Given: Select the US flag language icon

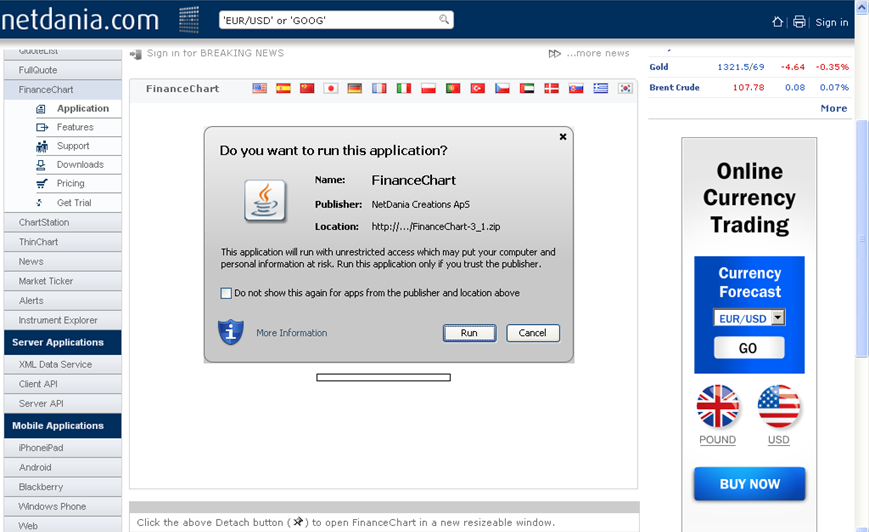Looking at the screenshot, I should pos(259,88).
